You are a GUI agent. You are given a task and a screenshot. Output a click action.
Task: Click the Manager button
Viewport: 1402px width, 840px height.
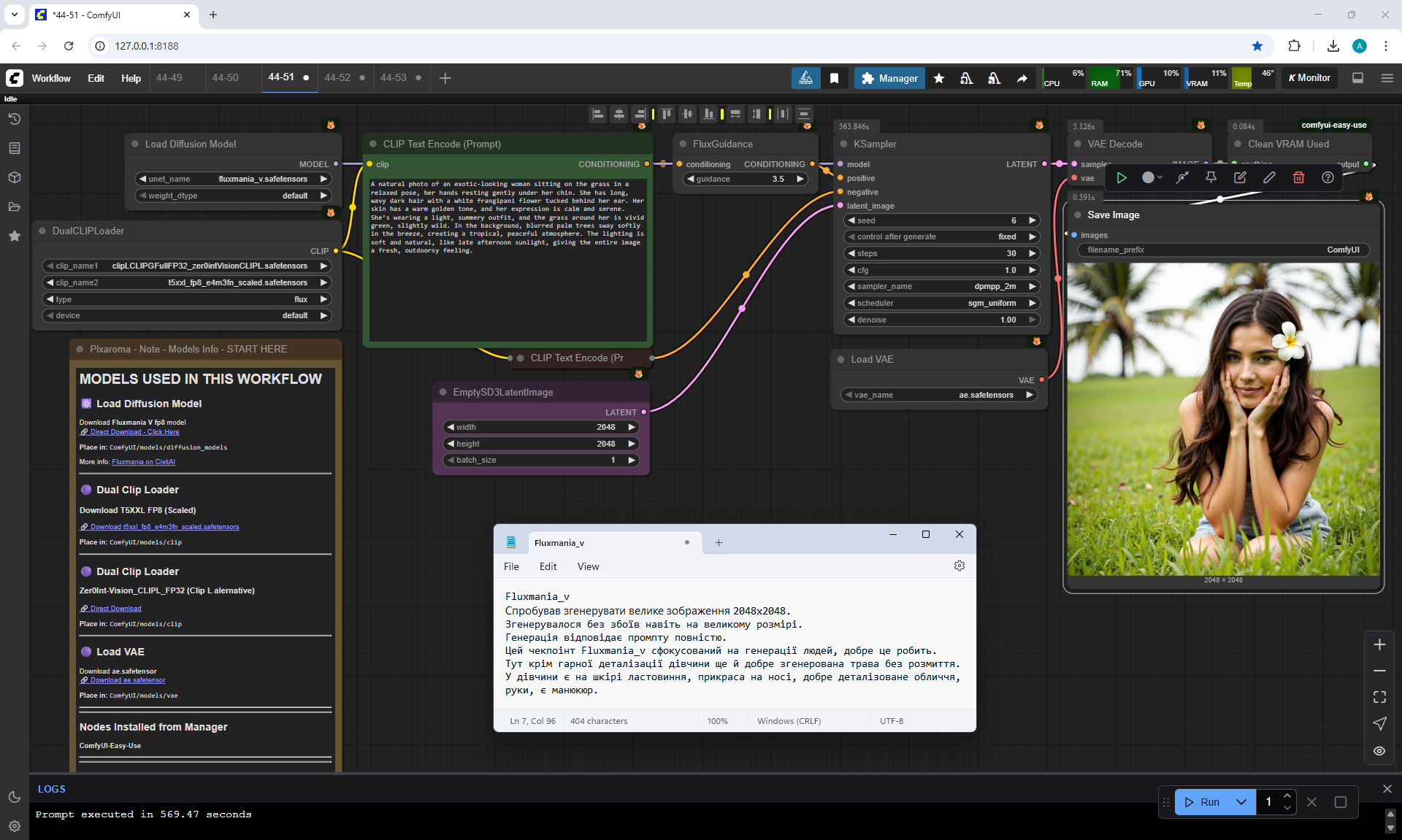coord(889,78)
